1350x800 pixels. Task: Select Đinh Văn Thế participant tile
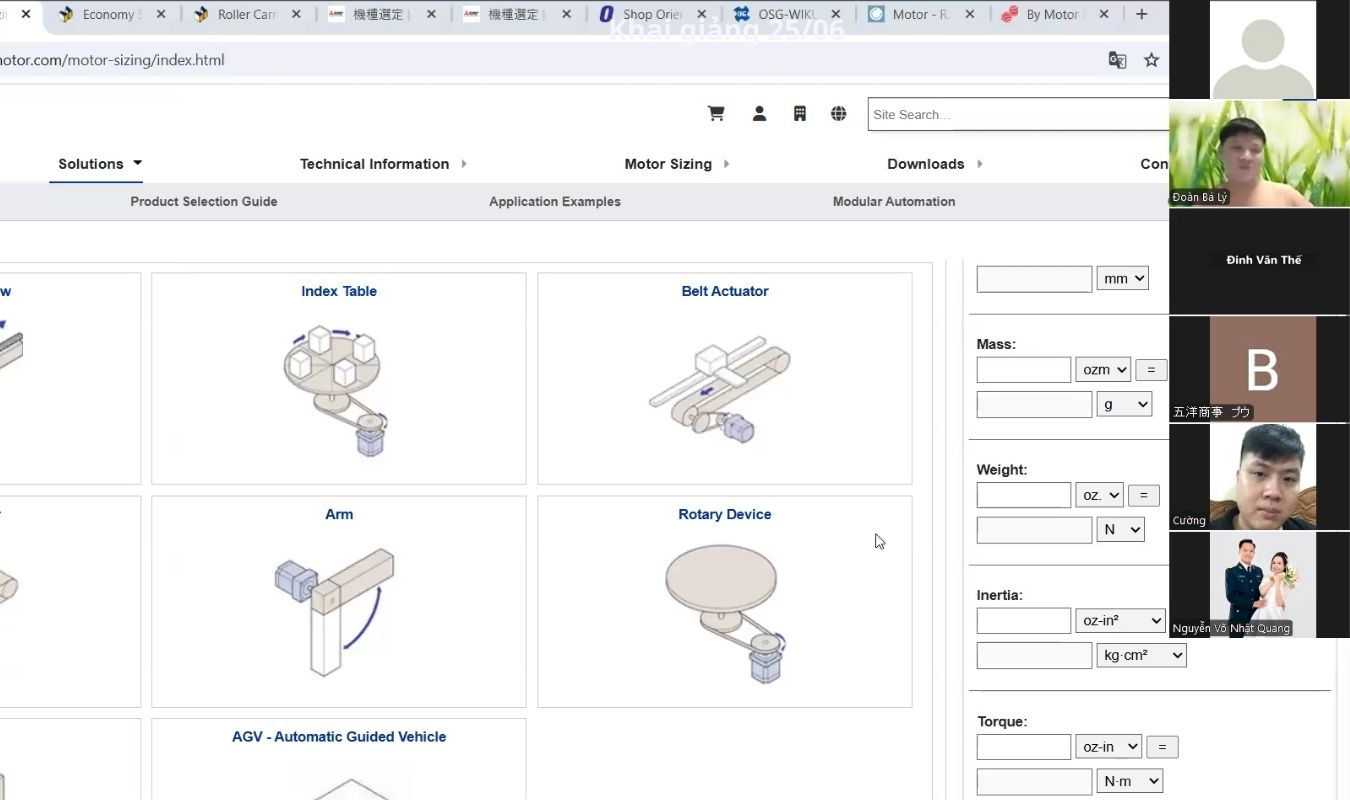(x=1259, y=261)
